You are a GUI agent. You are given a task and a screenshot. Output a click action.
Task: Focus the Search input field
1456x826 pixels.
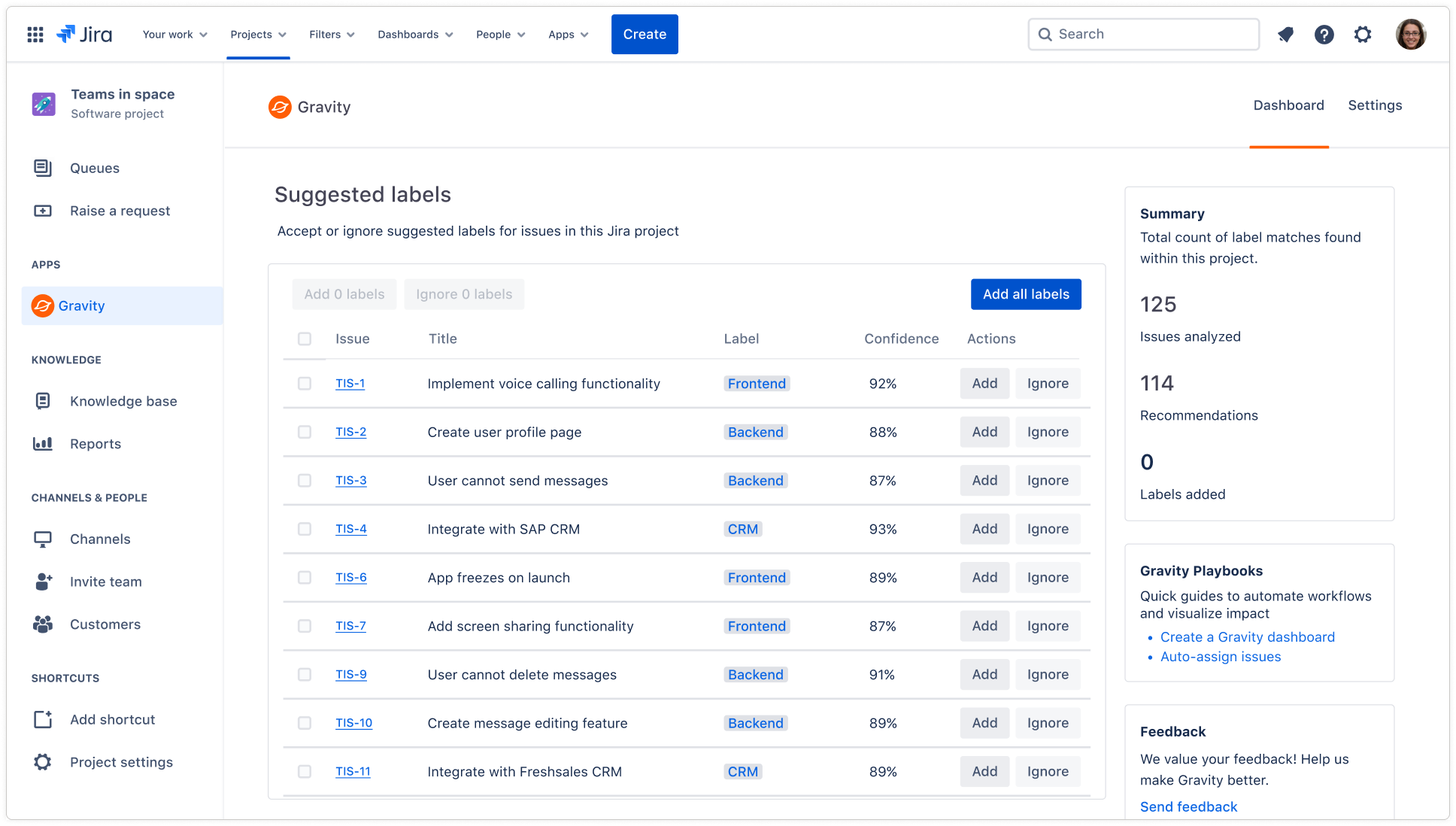point(1143,34)
